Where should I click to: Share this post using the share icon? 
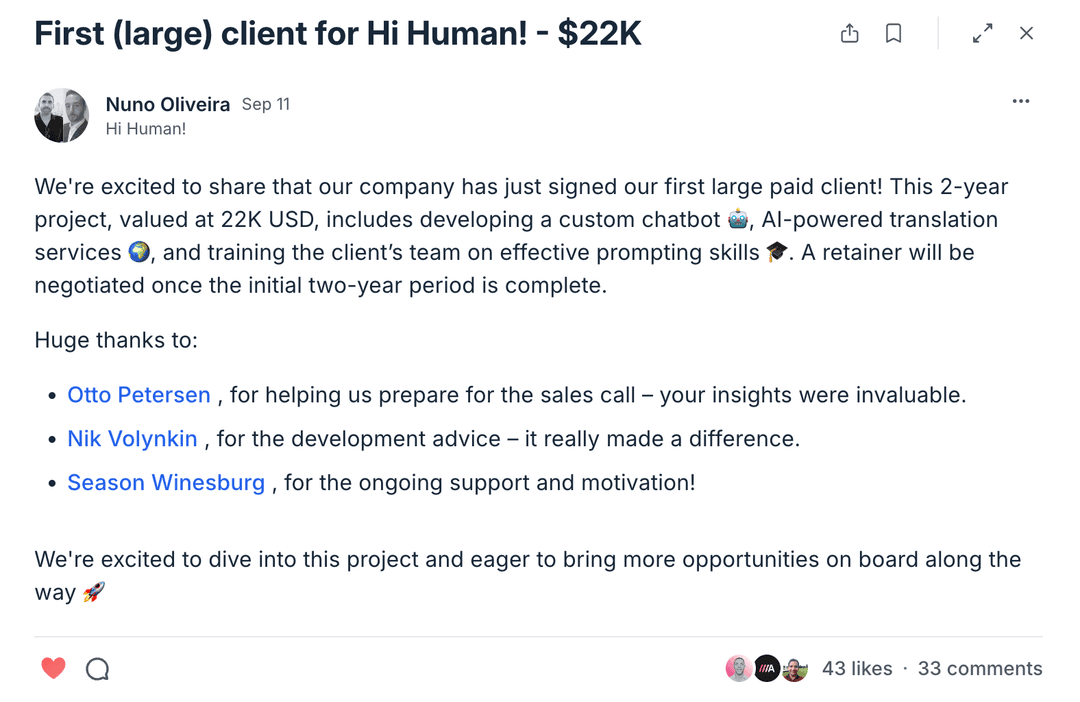pyautogui.click(x=850, y=34)
